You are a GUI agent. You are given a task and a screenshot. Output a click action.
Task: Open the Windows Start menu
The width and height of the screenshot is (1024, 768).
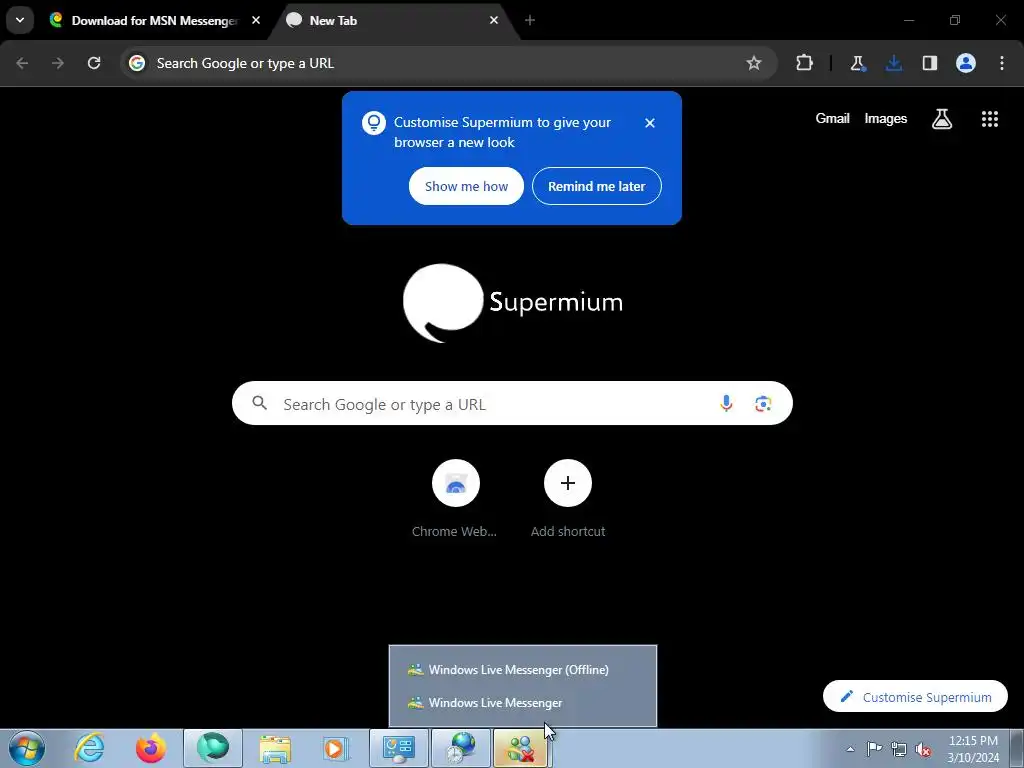[27, 748]
